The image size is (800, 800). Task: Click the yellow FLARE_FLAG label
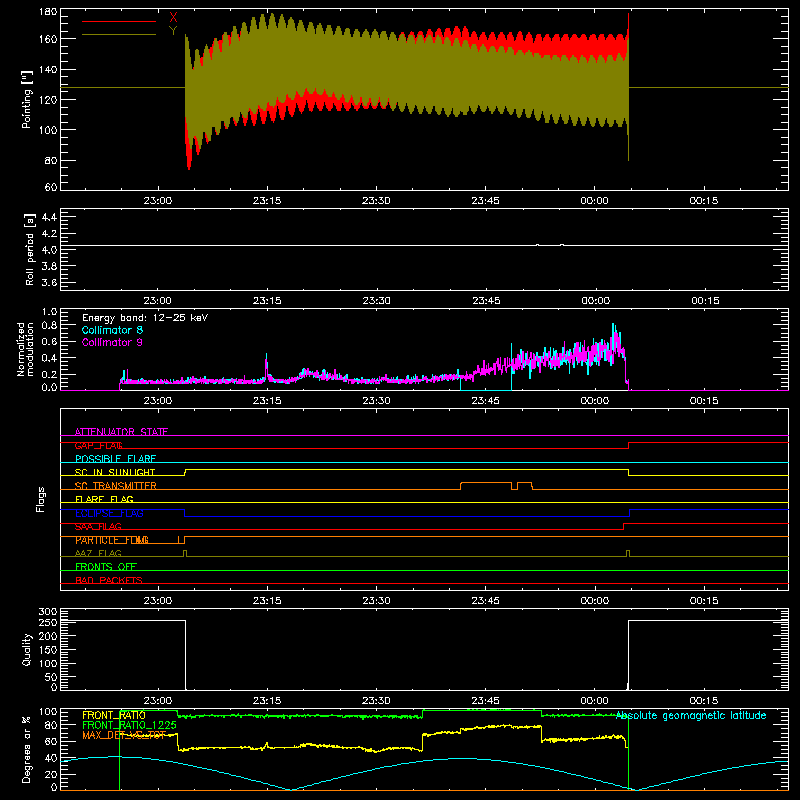click(104, 499)
